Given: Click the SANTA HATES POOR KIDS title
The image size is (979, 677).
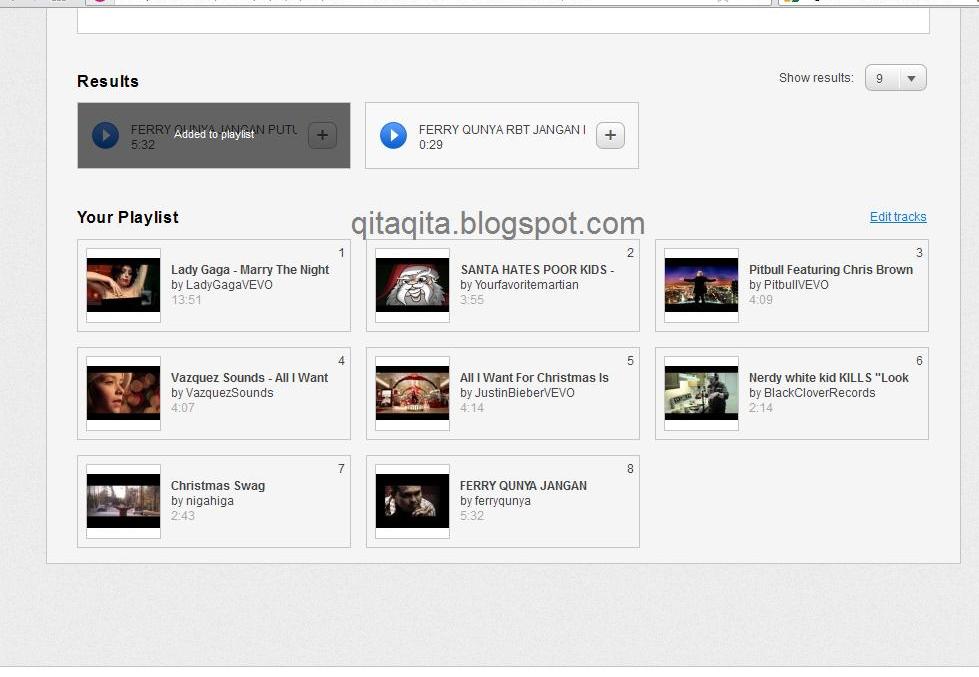Looking at the screenshot, I should [537, 270].
